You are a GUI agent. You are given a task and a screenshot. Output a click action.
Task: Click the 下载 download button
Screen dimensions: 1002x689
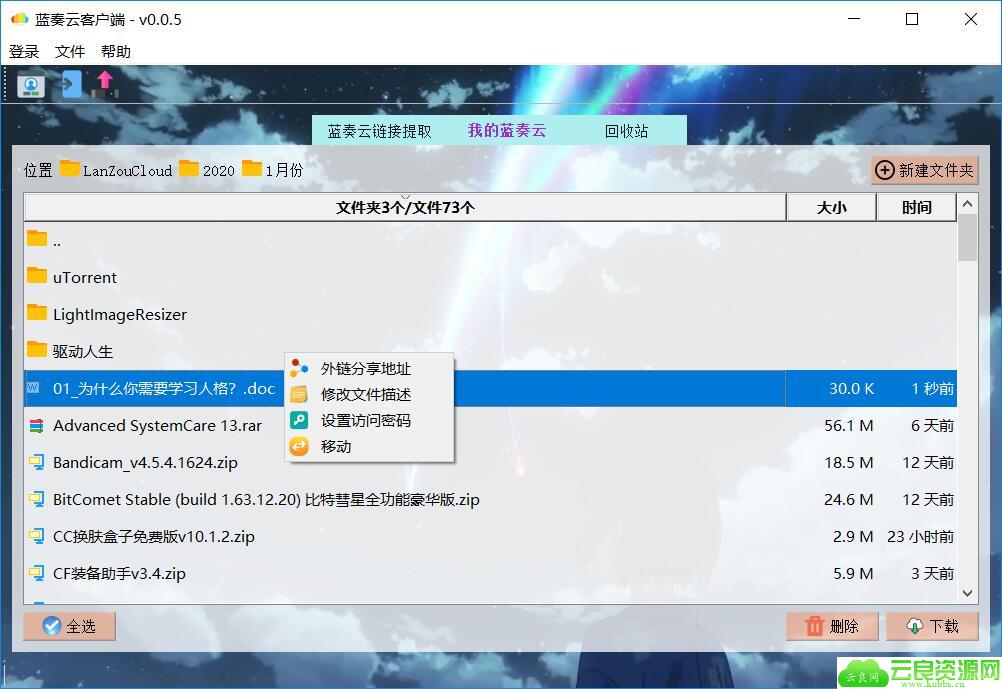tap(932, 626)
